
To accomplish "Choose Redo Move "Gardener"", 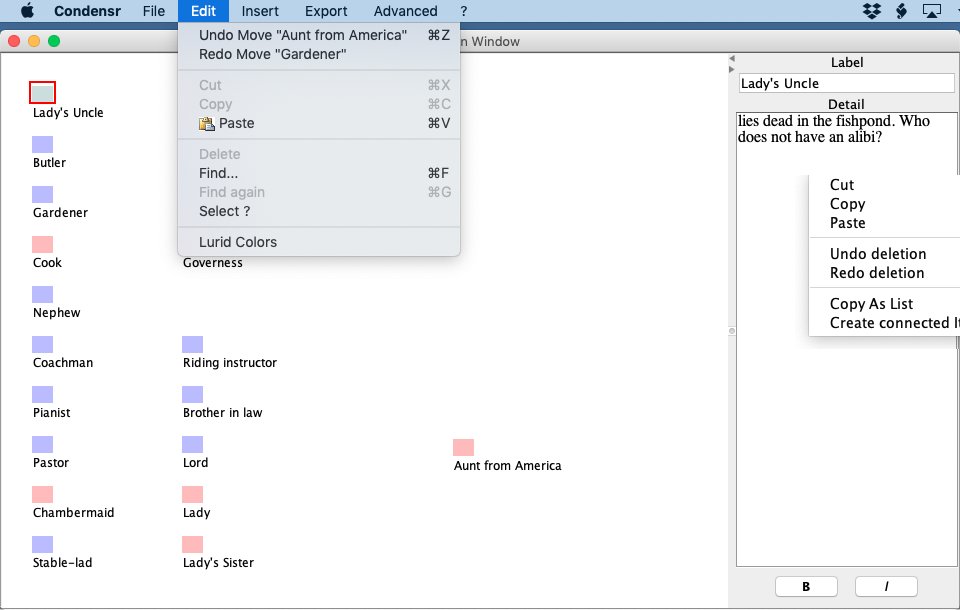I will pos(319,54).
